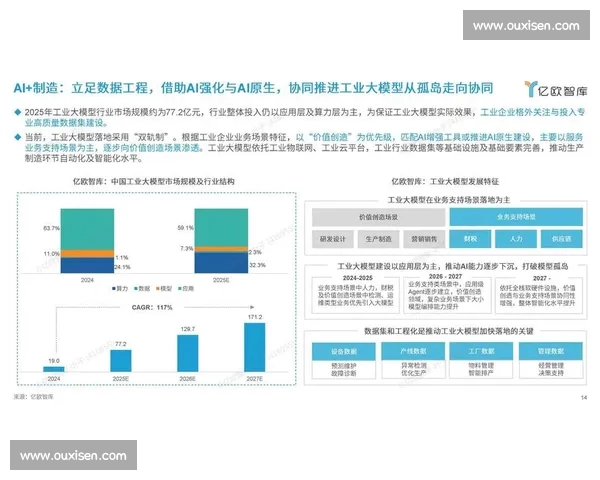This screenshot has height=480, width=600.
Task: Click the 24.1% label beside the 2024 stacked bar
Action: [x=122, y=267]
